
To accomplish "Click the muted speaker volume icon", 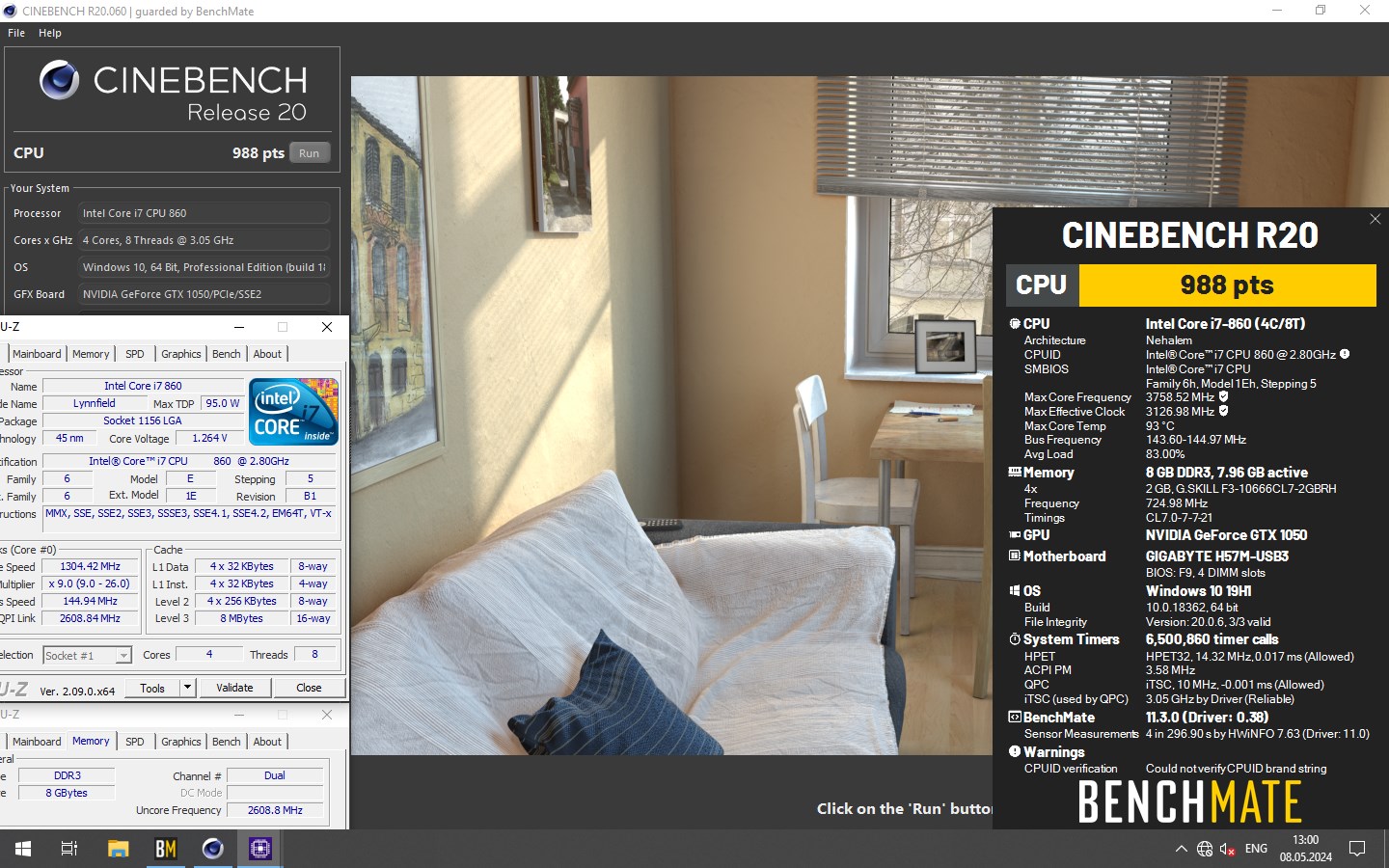I will tap(1228, 849).
